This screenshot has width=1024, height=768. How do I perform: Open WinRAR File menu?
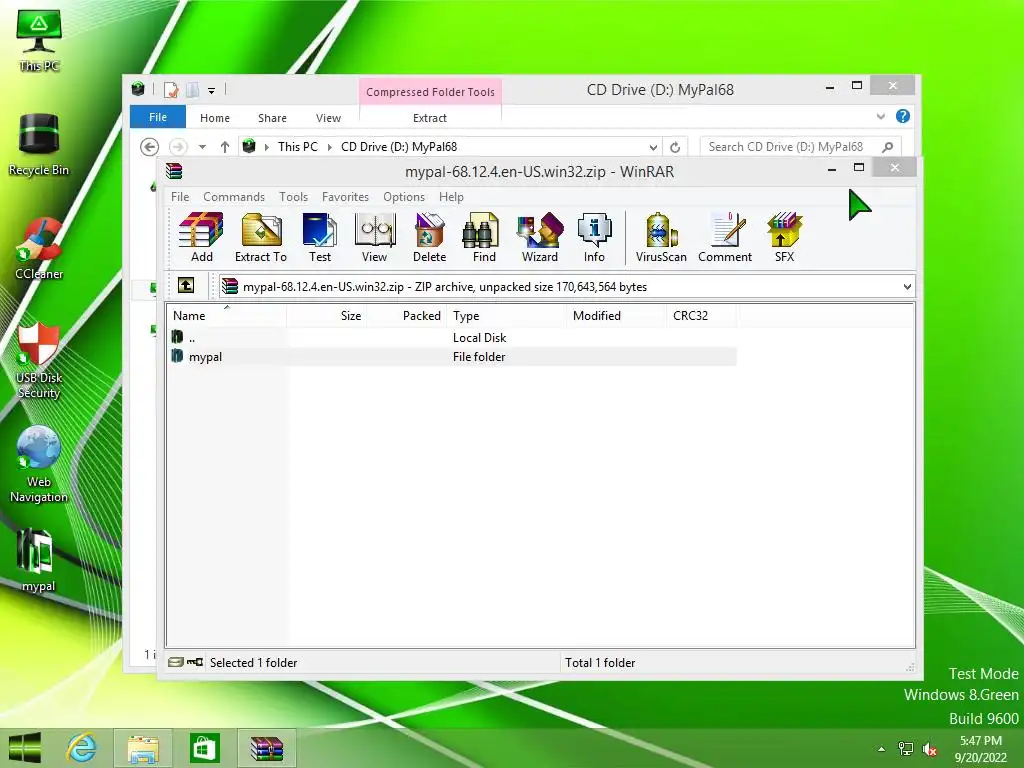(180, 197)
